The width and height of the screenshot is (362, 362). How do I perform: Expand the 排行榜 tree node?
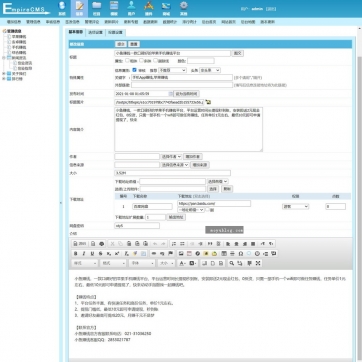pos(4,79)
